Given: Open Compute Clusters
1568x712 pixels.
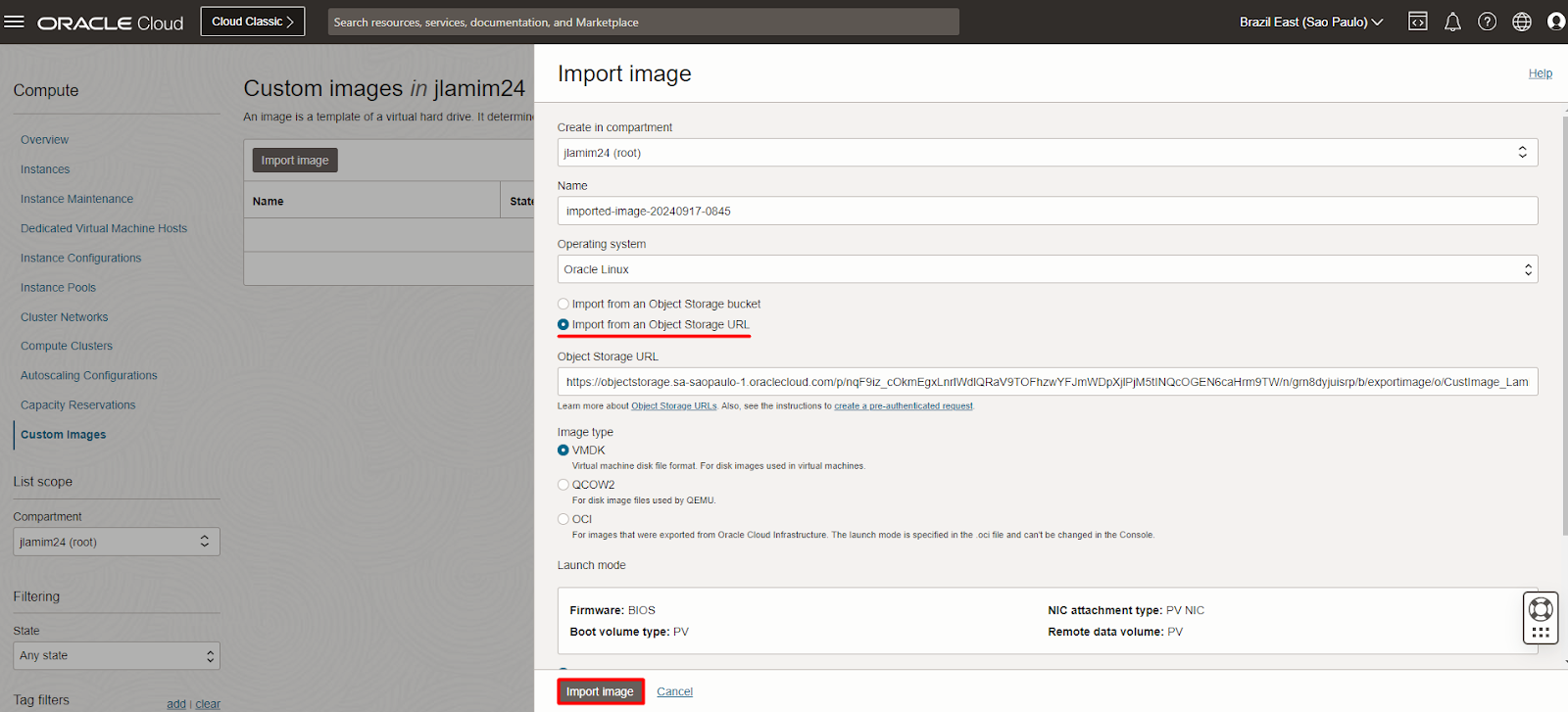Looking at the screenshot, I should pyautogui.click(x=67, y=346).
